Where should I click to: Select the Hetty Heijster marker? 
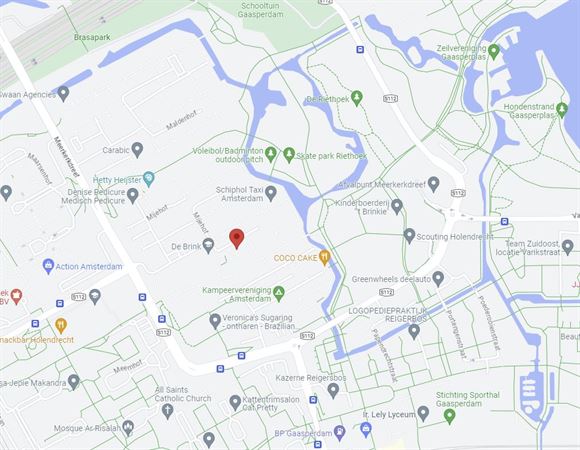click(x=149, y=180)
